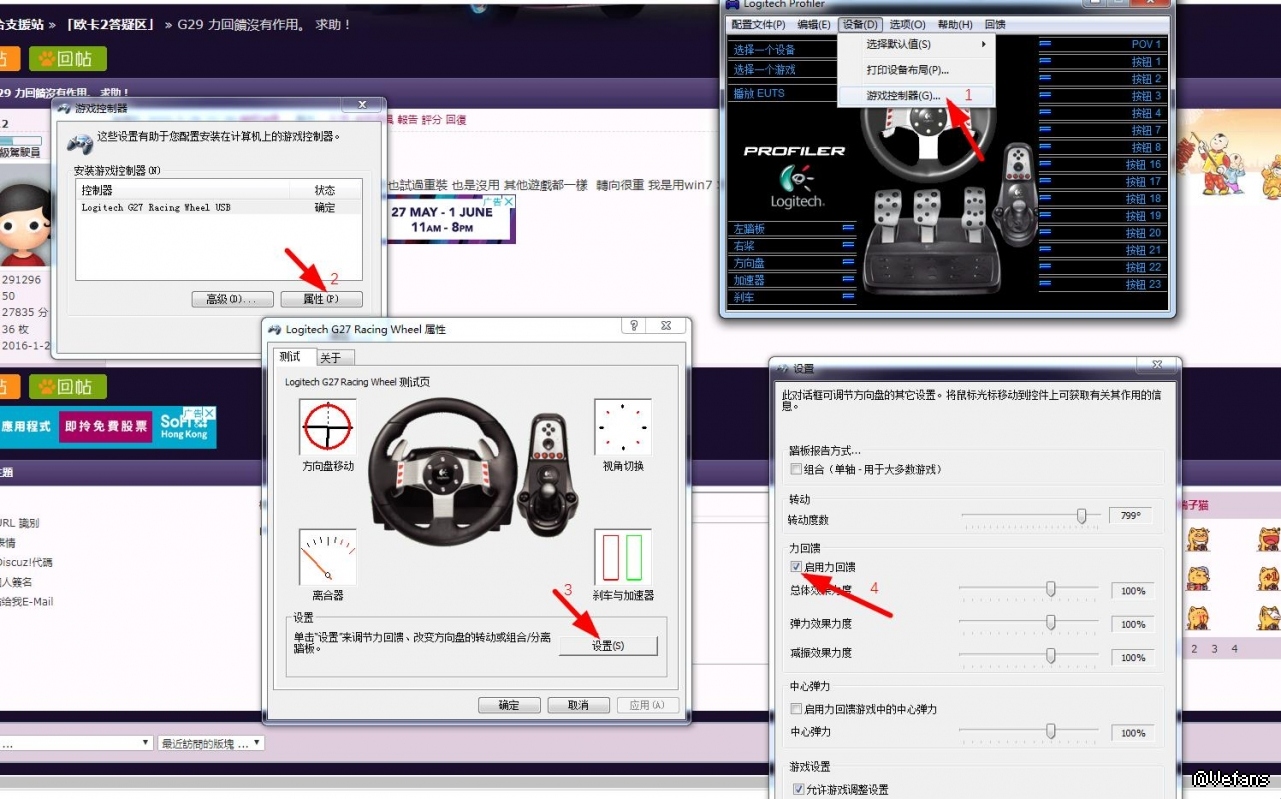Open the 「欧卡2答疑区」 breadcrumb link
This screenshot has width=1281, height=799.
coord(109,24)
